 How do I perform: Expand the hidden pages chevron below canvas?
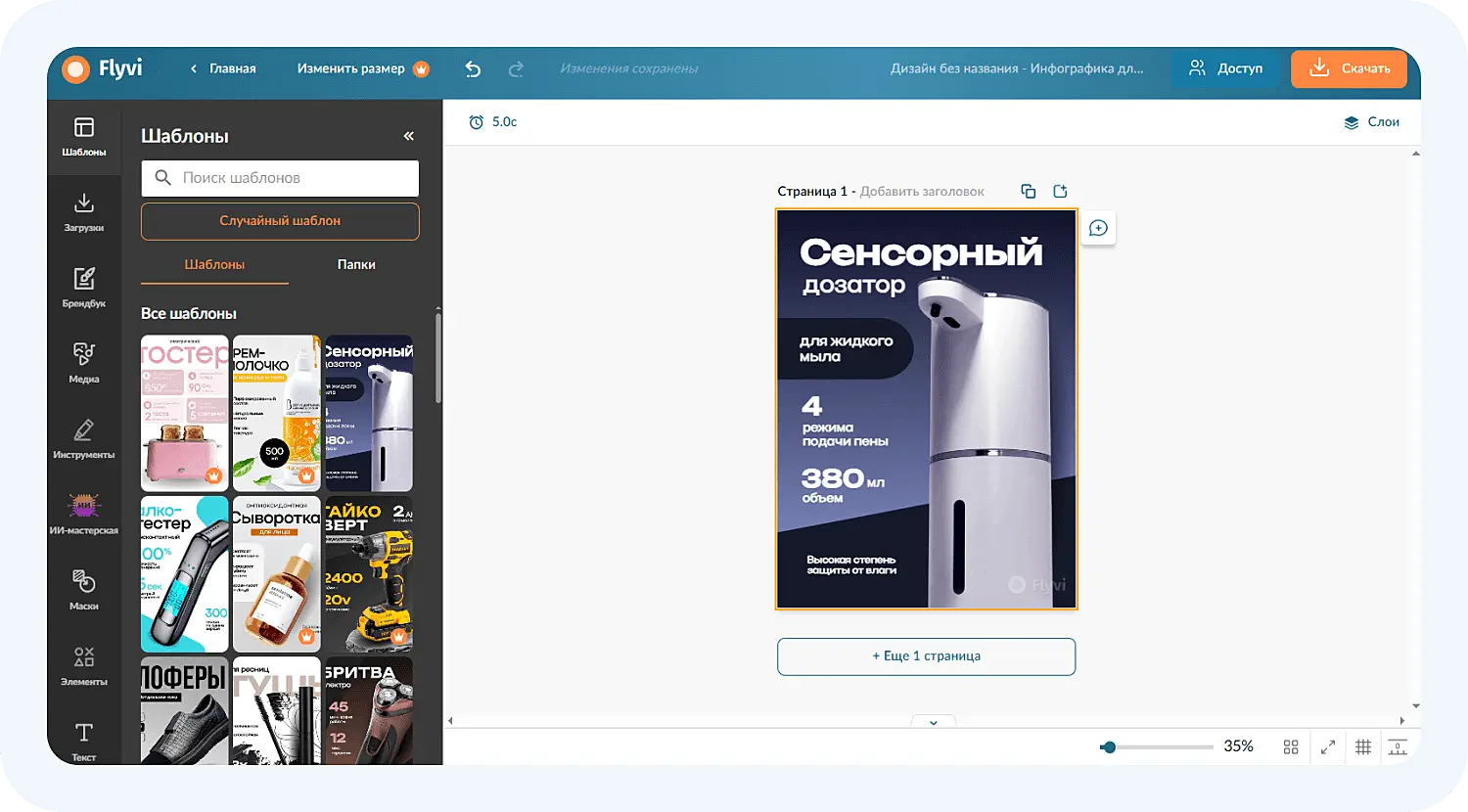point(933,721)
